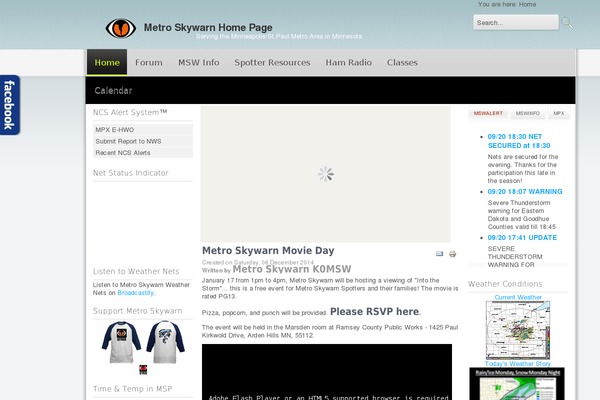600x400 pixels.
Task: Open Today's Weather Story link
Action: [x=518, y=364]
